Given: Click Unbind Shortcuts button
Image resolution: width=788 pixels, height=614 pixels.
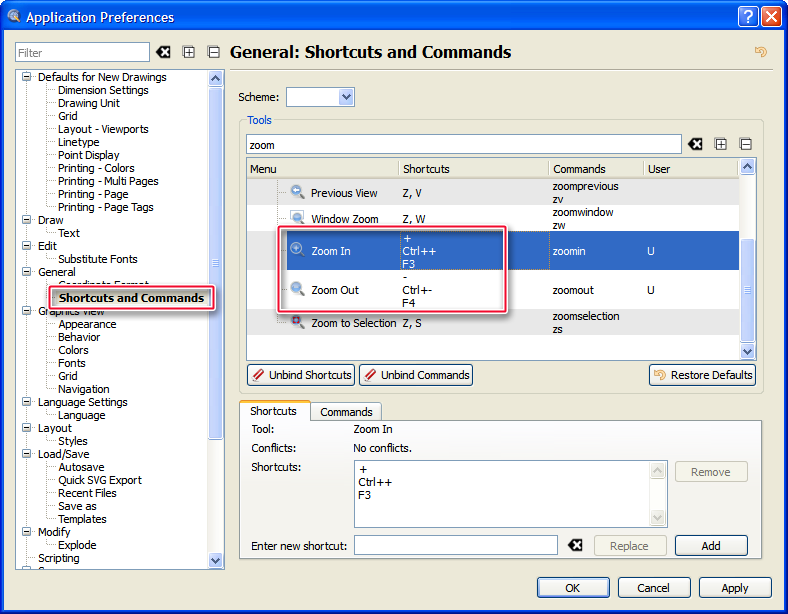Looking at the screenshot, I should (x=301, y=375).
